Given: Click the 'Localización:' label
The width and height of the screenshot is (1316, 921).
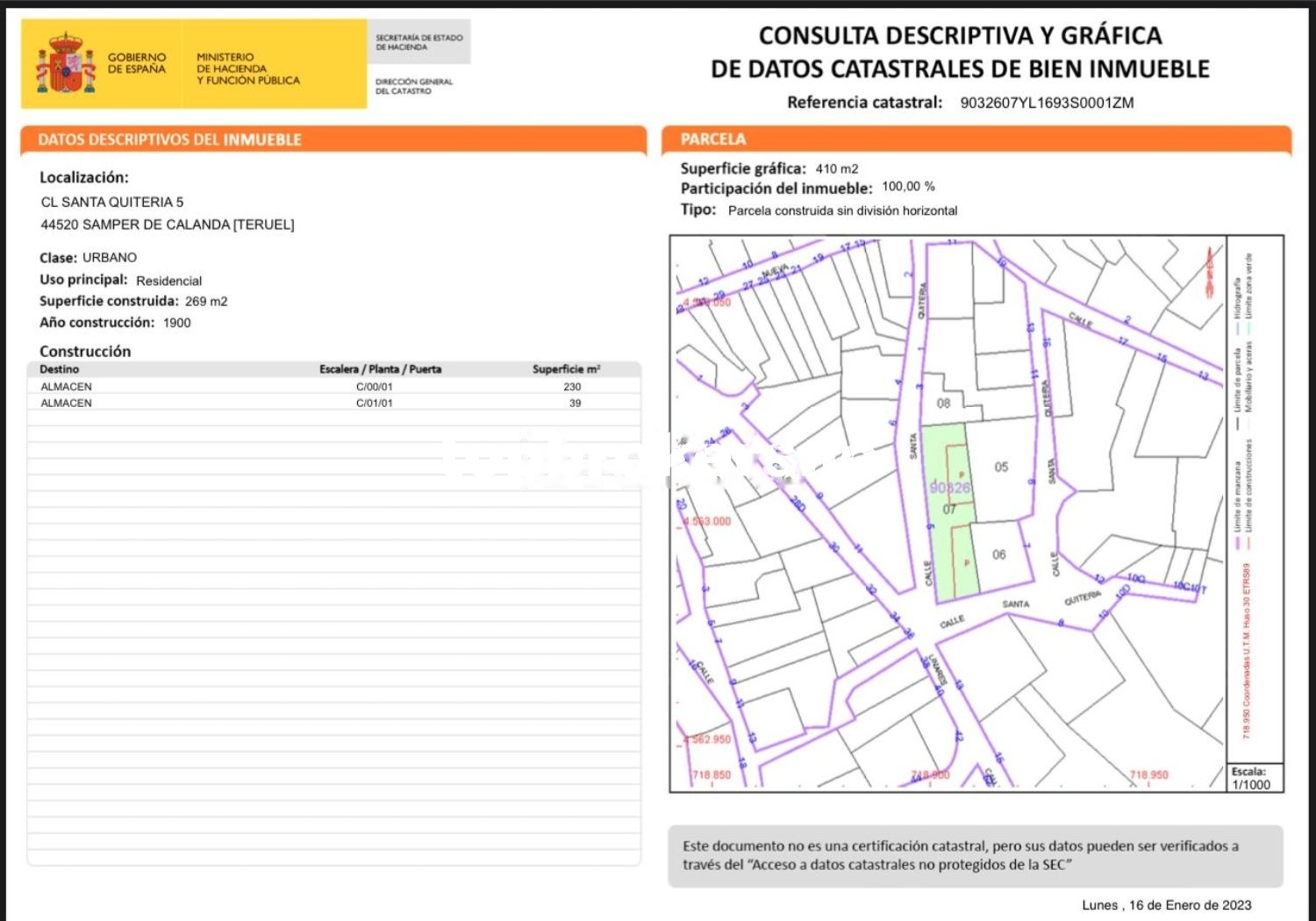Looking at the screenshot, I should tap(84, 177).
